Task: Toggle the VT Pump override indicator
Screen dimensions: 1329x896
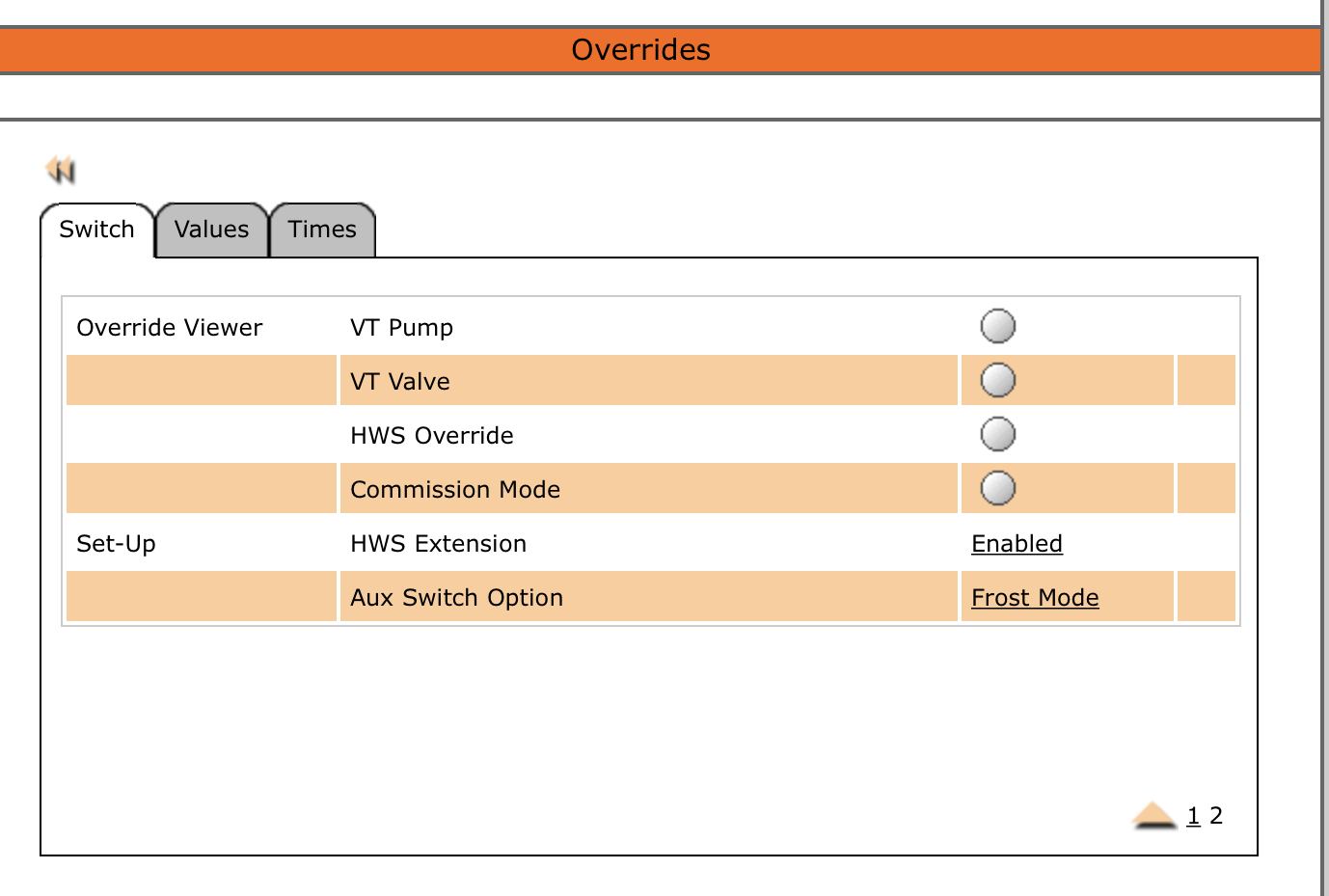Action: pyautogui.click(x=997, y=326)
